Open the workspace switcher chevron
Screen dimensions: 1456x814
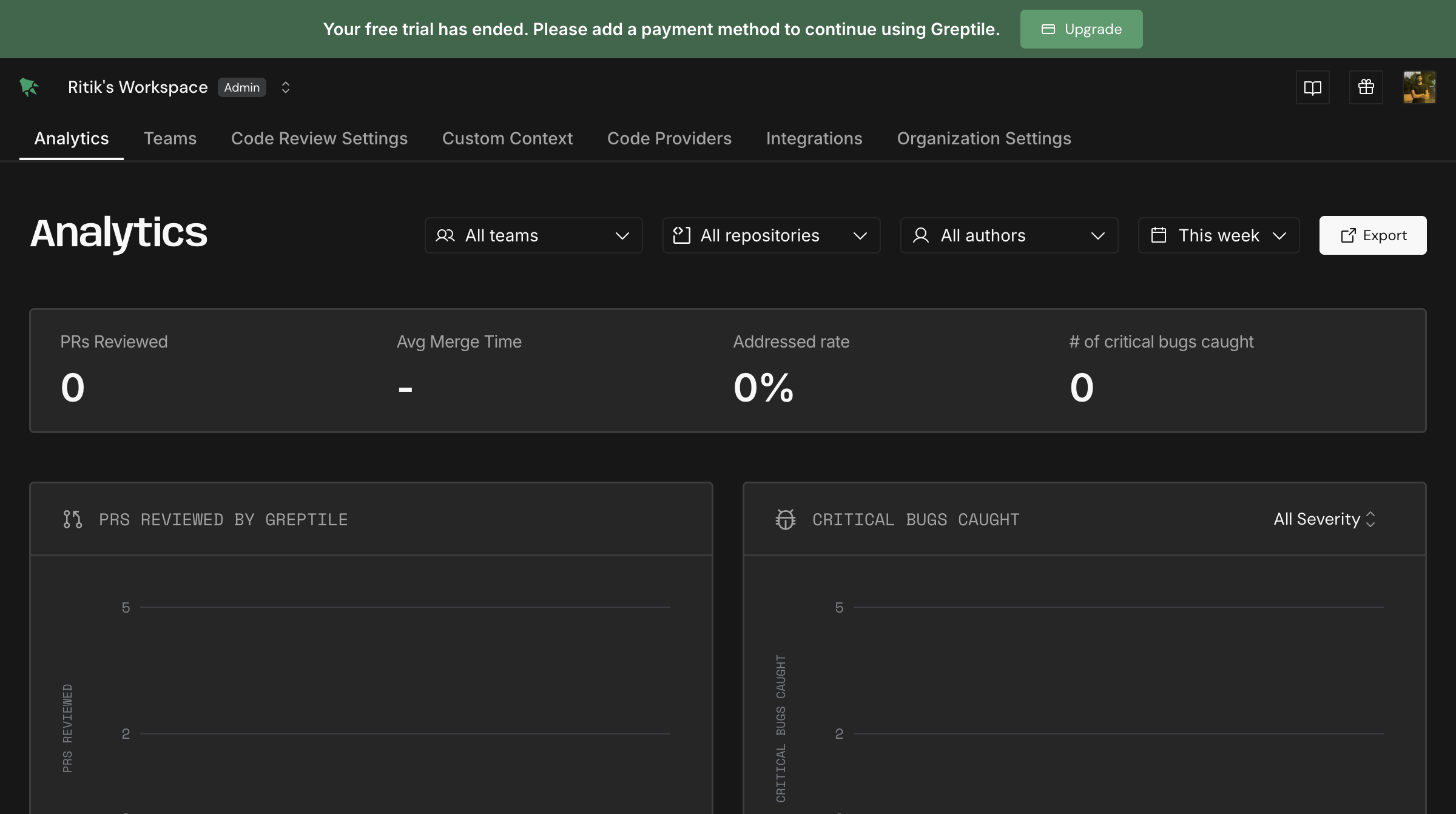(x=285, y=87)
